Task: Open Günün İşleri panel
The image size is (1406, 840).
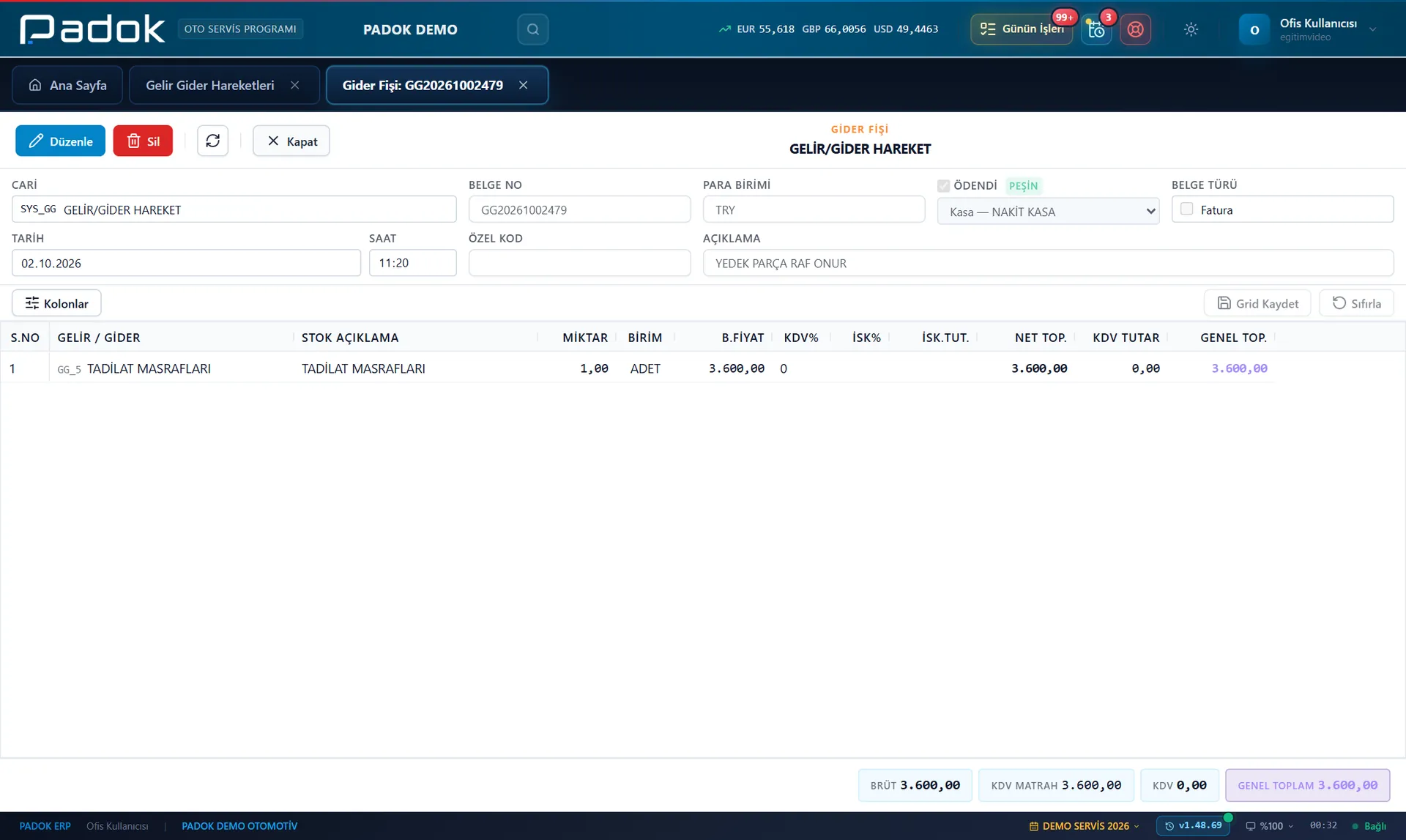Action: (x=1022, y=29)
